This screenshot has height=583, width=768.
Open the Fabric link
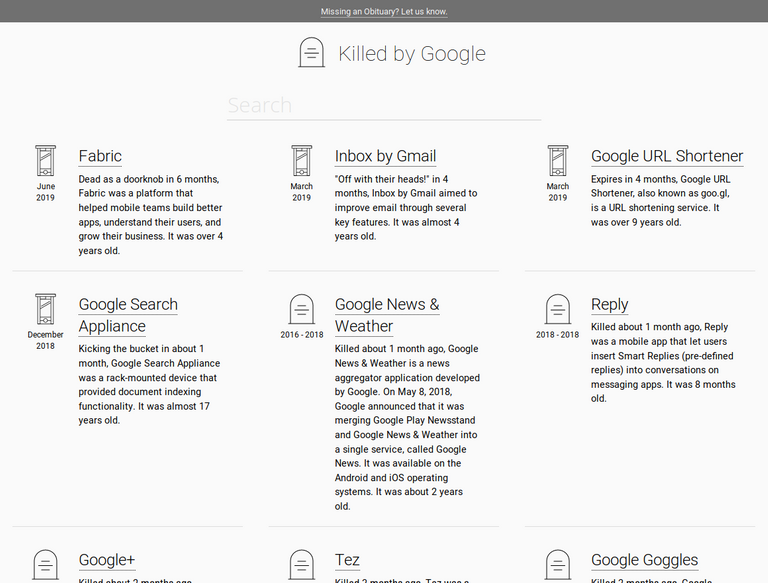[x=100, y=156]
